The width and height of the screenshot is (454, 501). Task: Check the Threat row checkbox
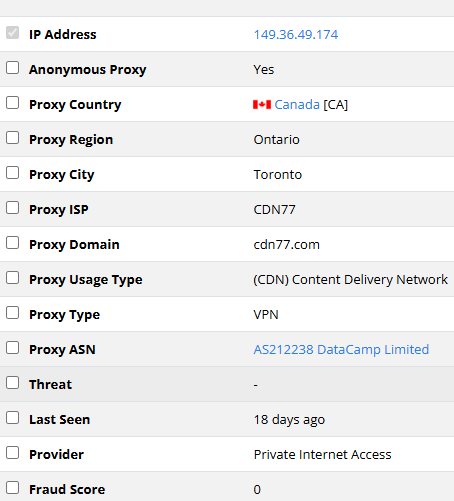click(13, 383)
